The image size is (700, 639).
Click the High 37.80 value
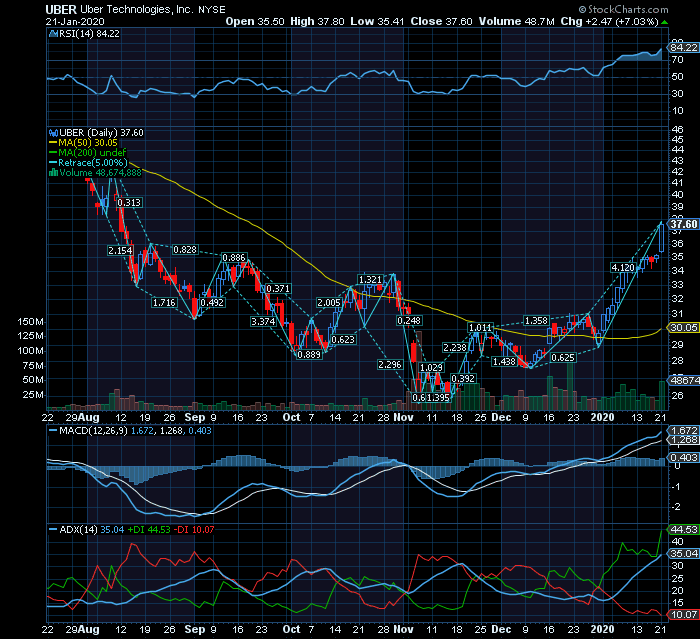[x=317, y=21]
